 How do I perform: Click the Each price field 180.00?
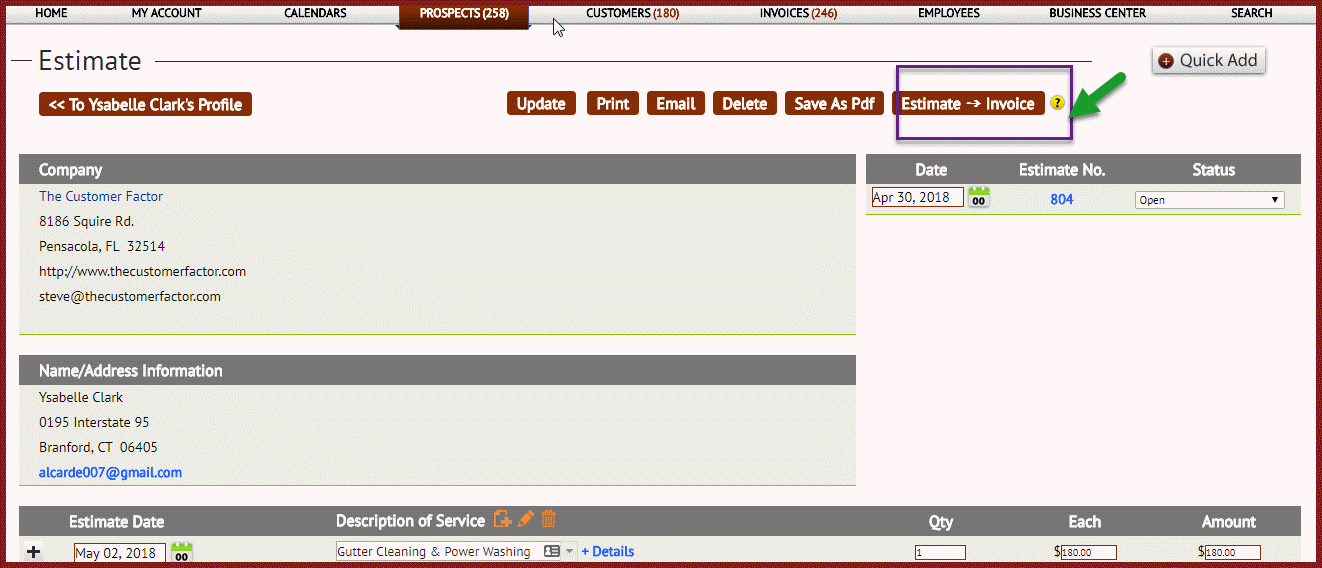point(1088,552)
